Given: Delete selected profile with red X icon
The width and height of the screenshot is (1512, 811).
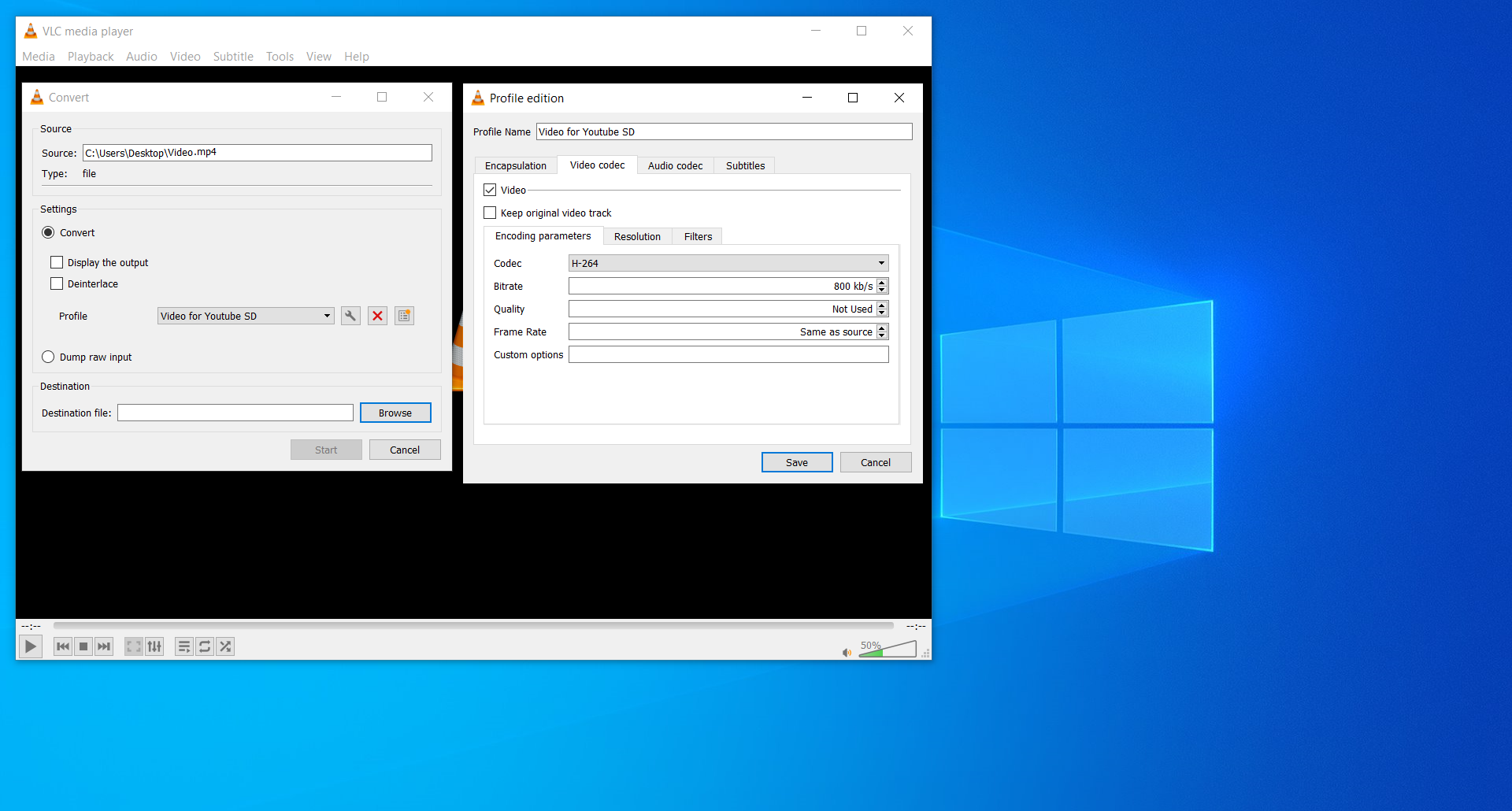Looking at the screenshot, I should (x=377, y=316).
